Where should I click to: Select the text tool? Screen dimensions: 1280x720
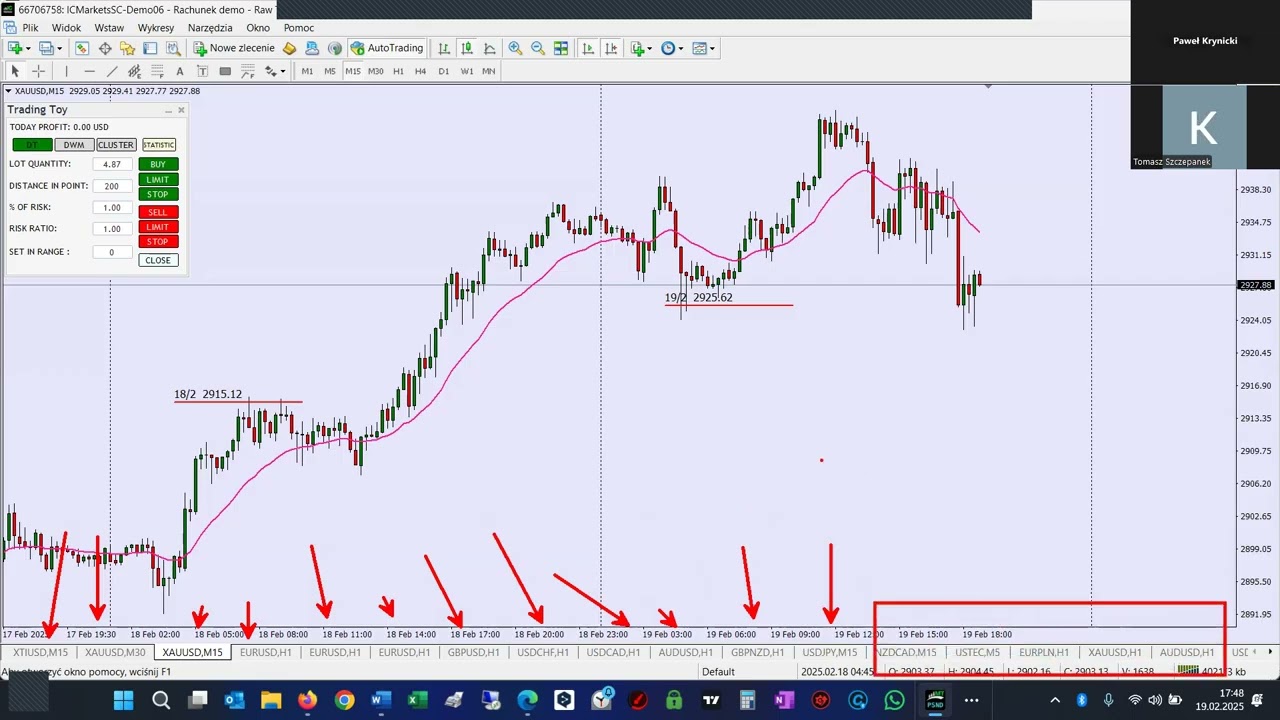click(180, 71)
